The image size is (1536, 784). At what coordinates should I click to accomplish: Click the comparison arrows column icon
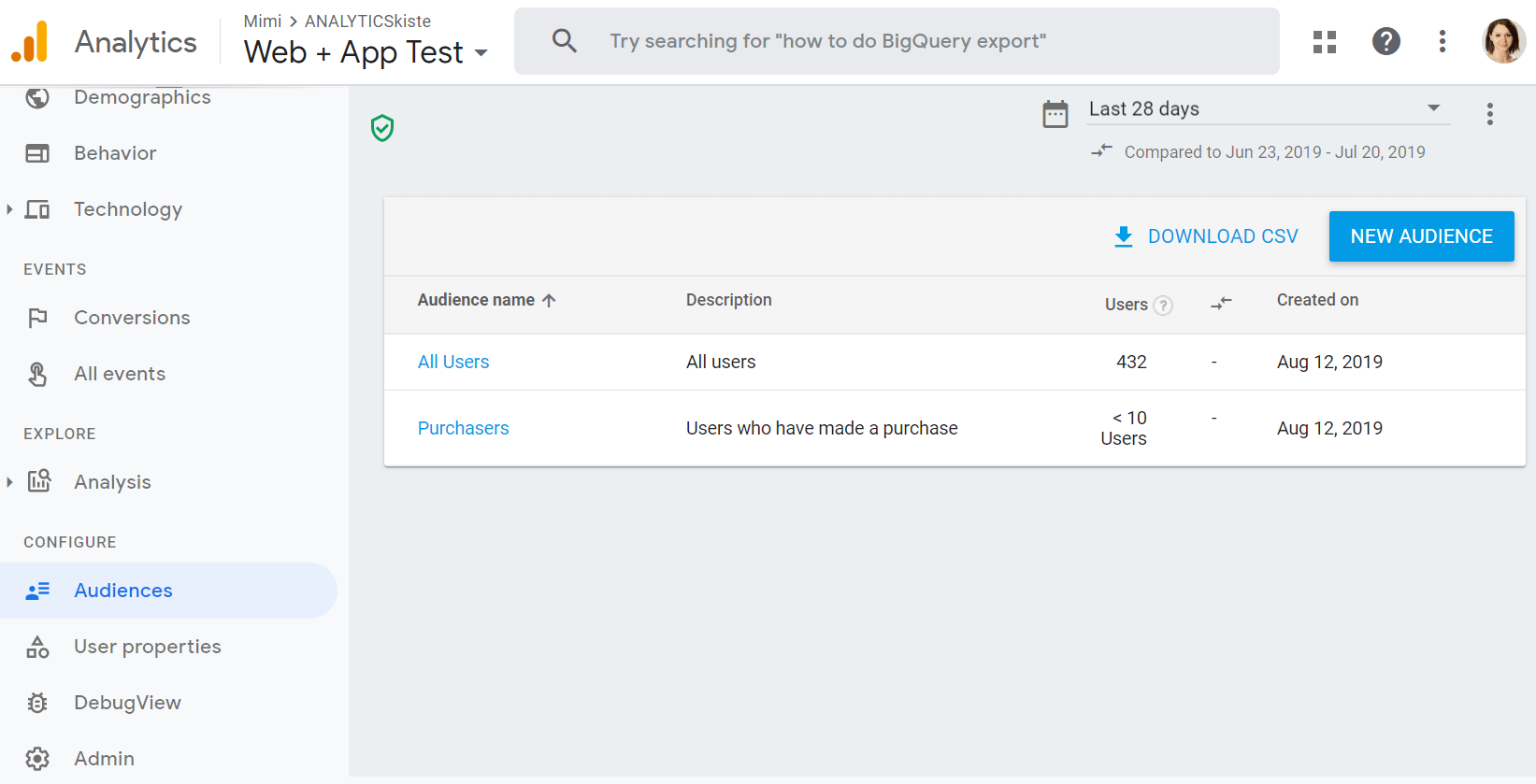pos(1220,304)
